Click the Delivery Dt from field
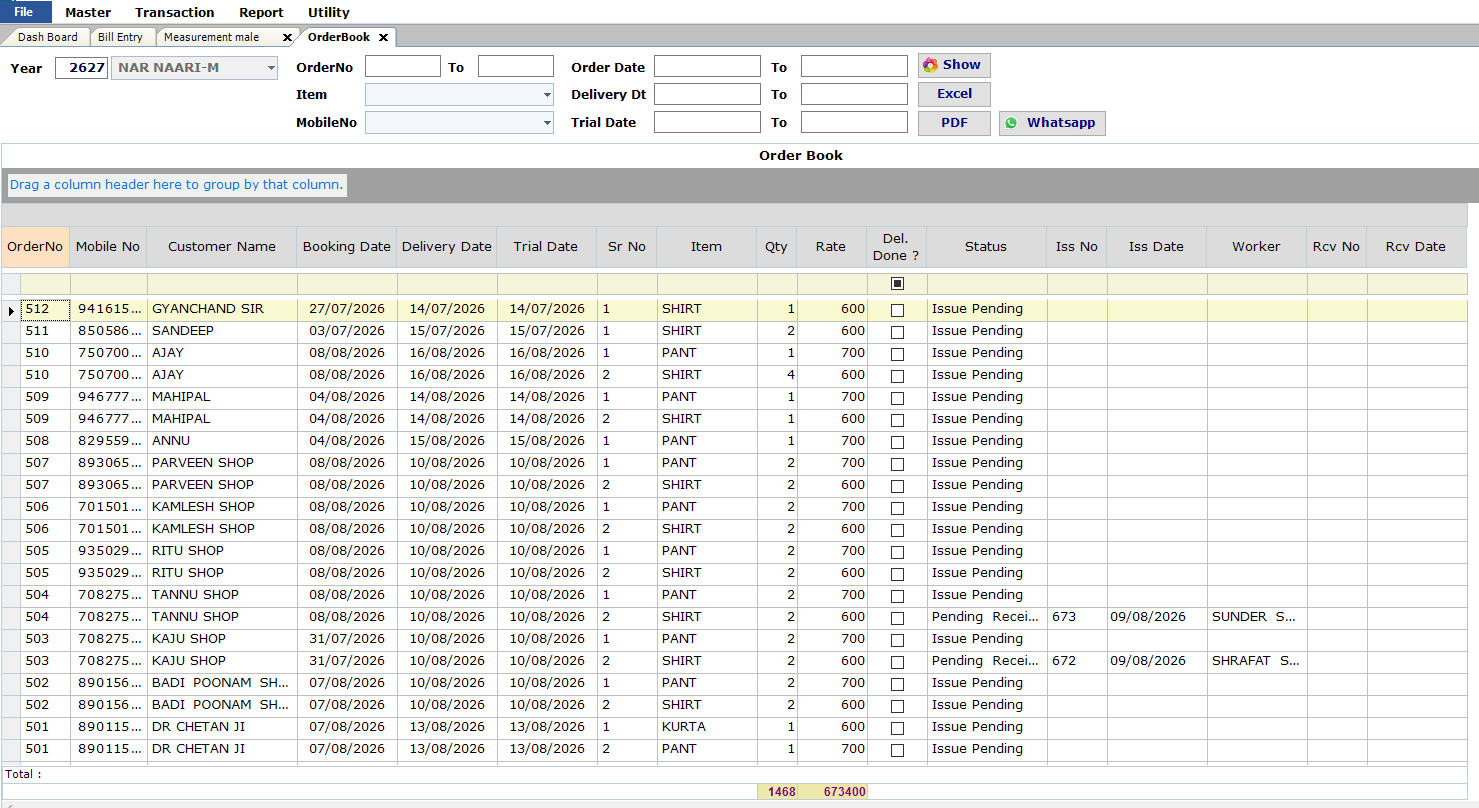 click(707, 94)
